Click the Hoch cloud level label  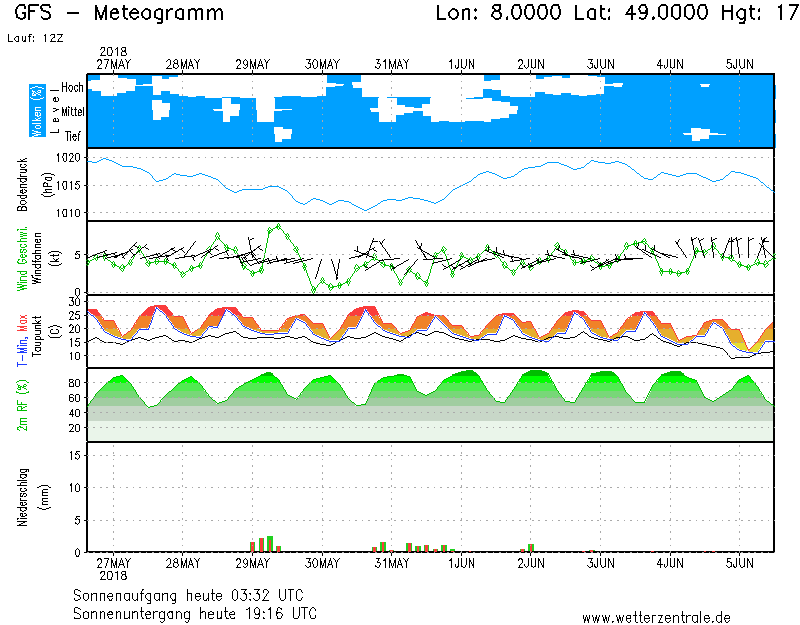72,88
